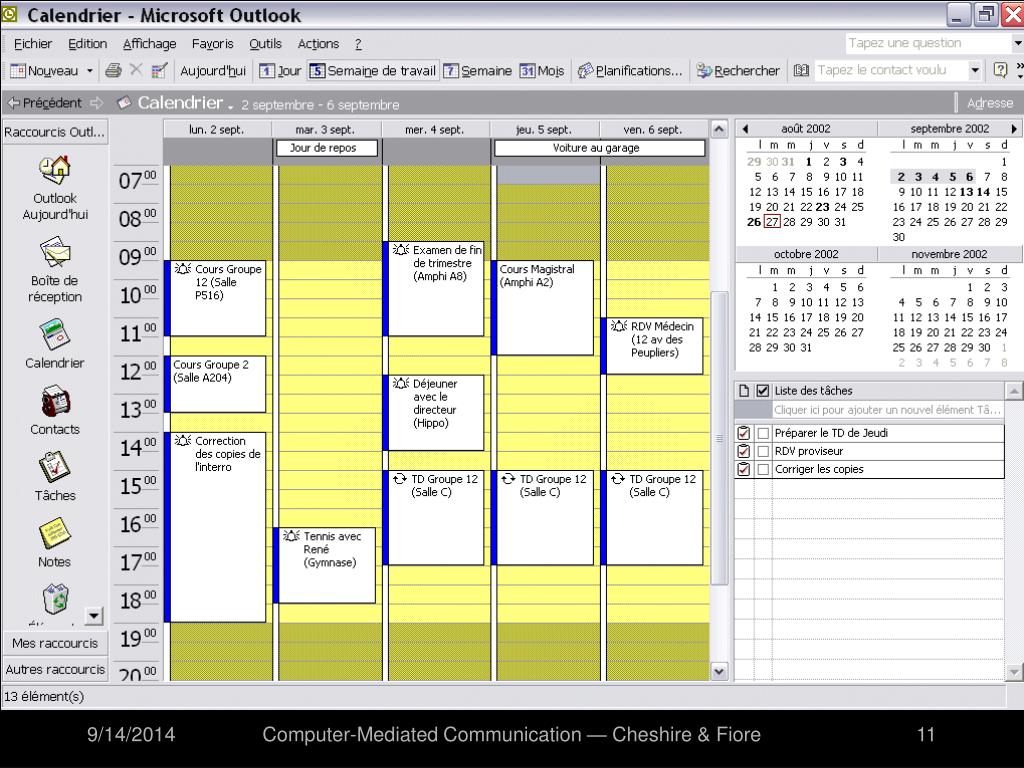The image size is (1024, 768).
Task: Go back with Précédent arrow
Action: 44,103
